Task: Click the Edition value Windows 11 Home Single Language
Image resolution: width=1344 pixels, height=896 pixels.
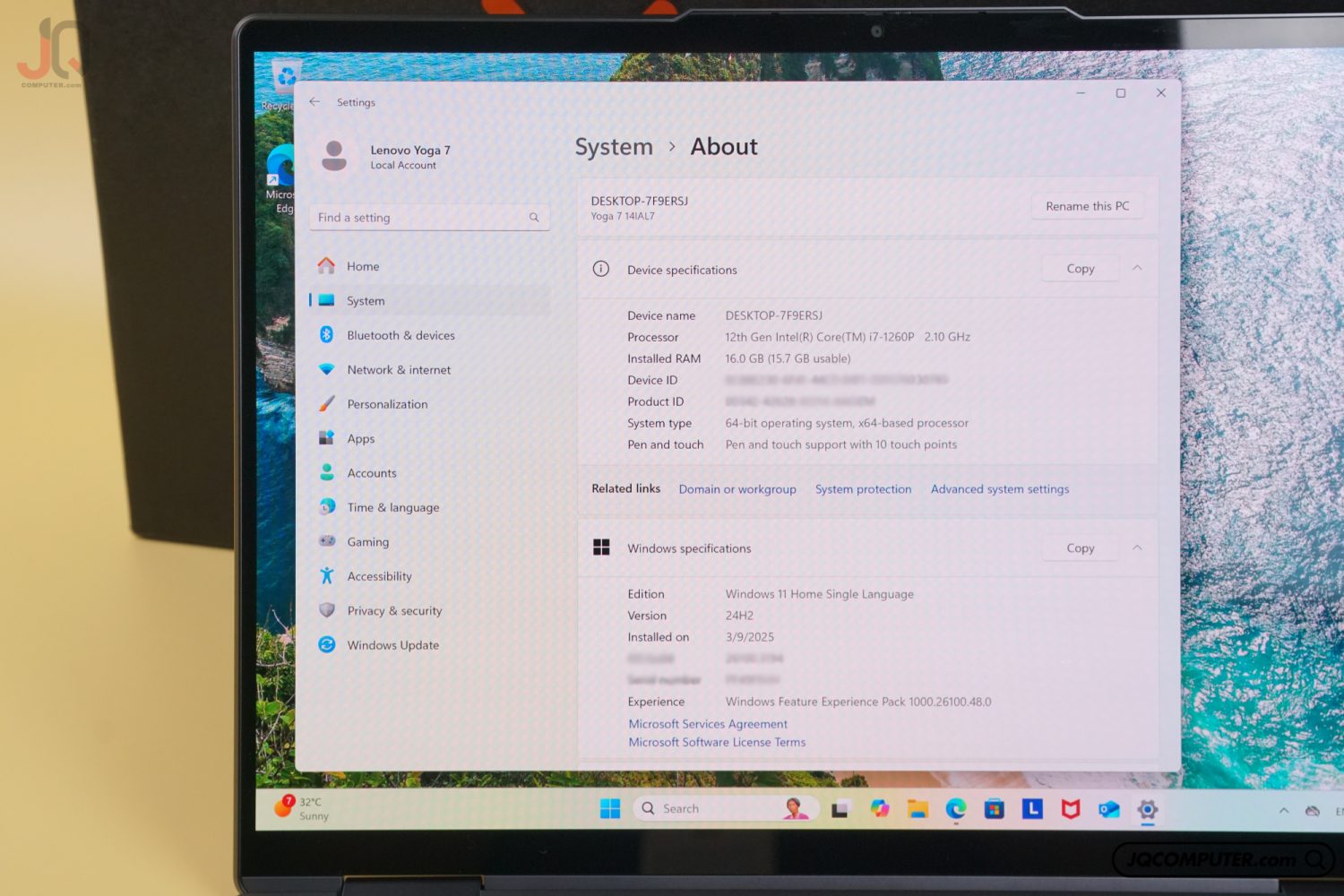Action: click(x=819, y=594)
